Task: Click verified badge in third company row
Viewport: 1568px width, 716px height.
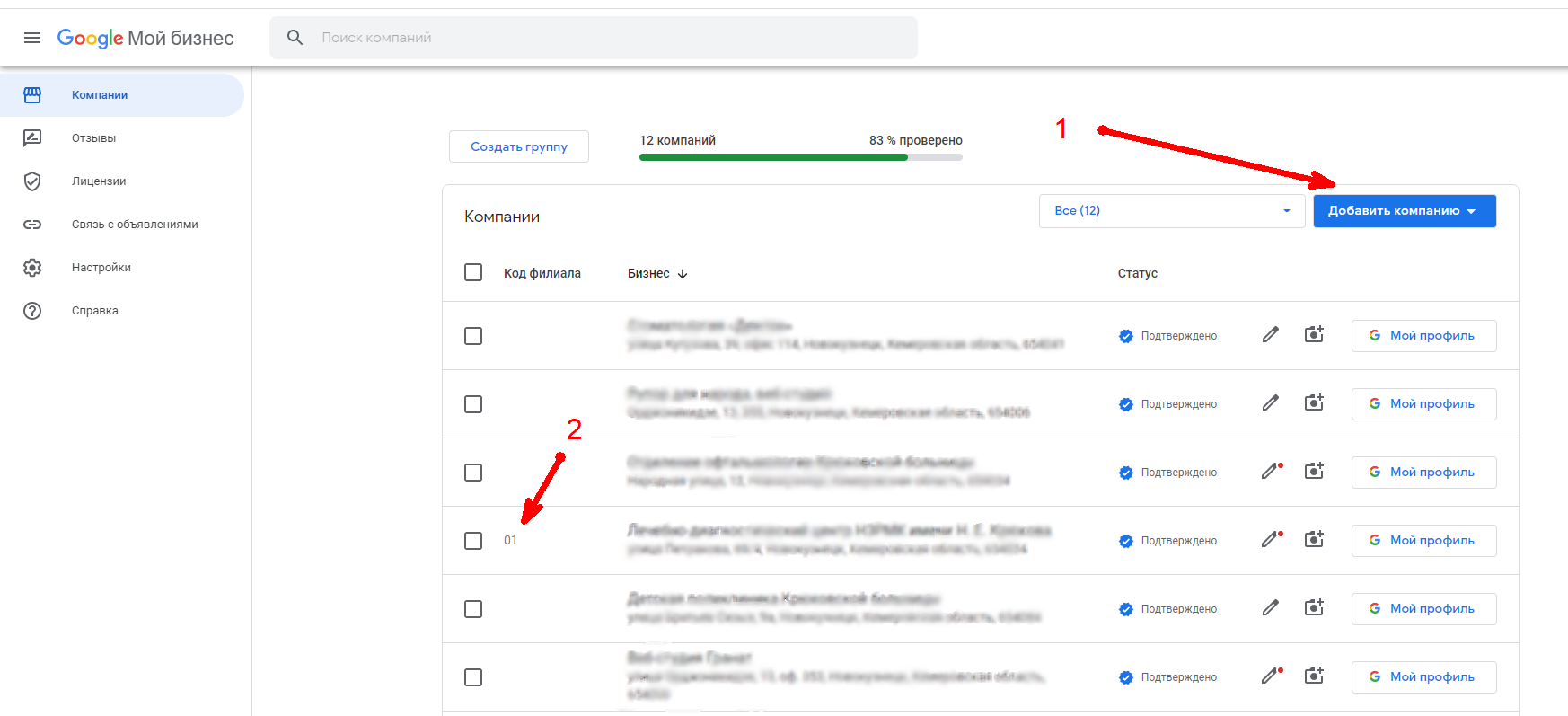Action: coord(1126,473)
